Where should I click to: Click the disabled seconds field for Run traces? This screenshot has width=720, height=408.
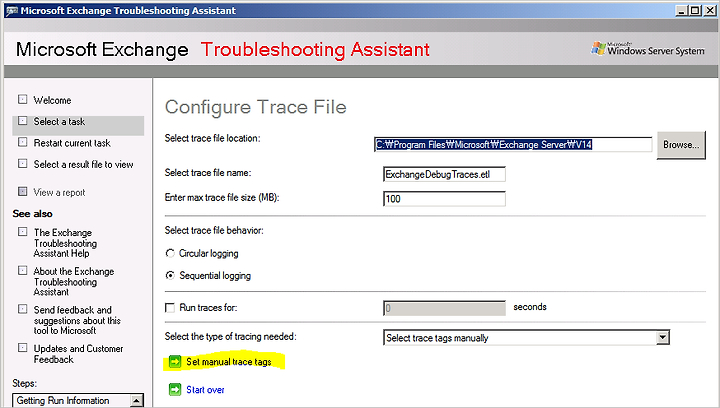click(444, 308)
